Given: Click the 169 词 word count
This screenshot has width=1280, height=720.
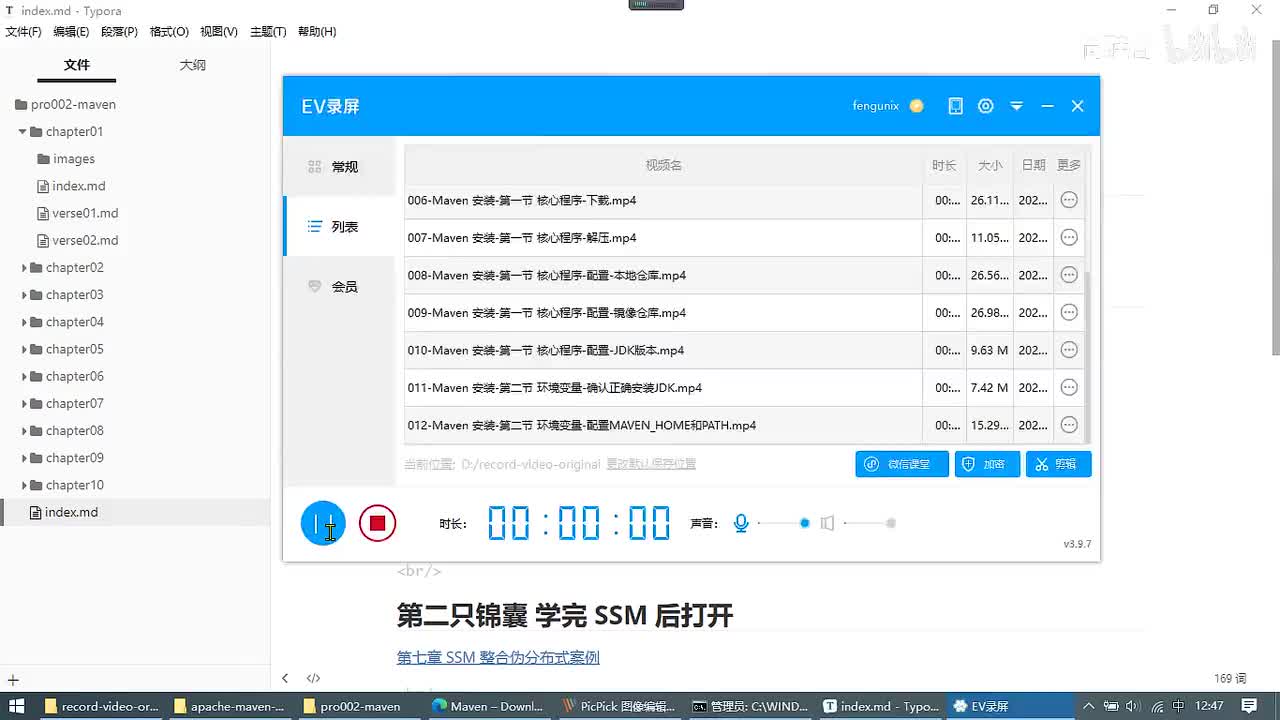Looking at the screenshot, I should [x=1230, y=679].
